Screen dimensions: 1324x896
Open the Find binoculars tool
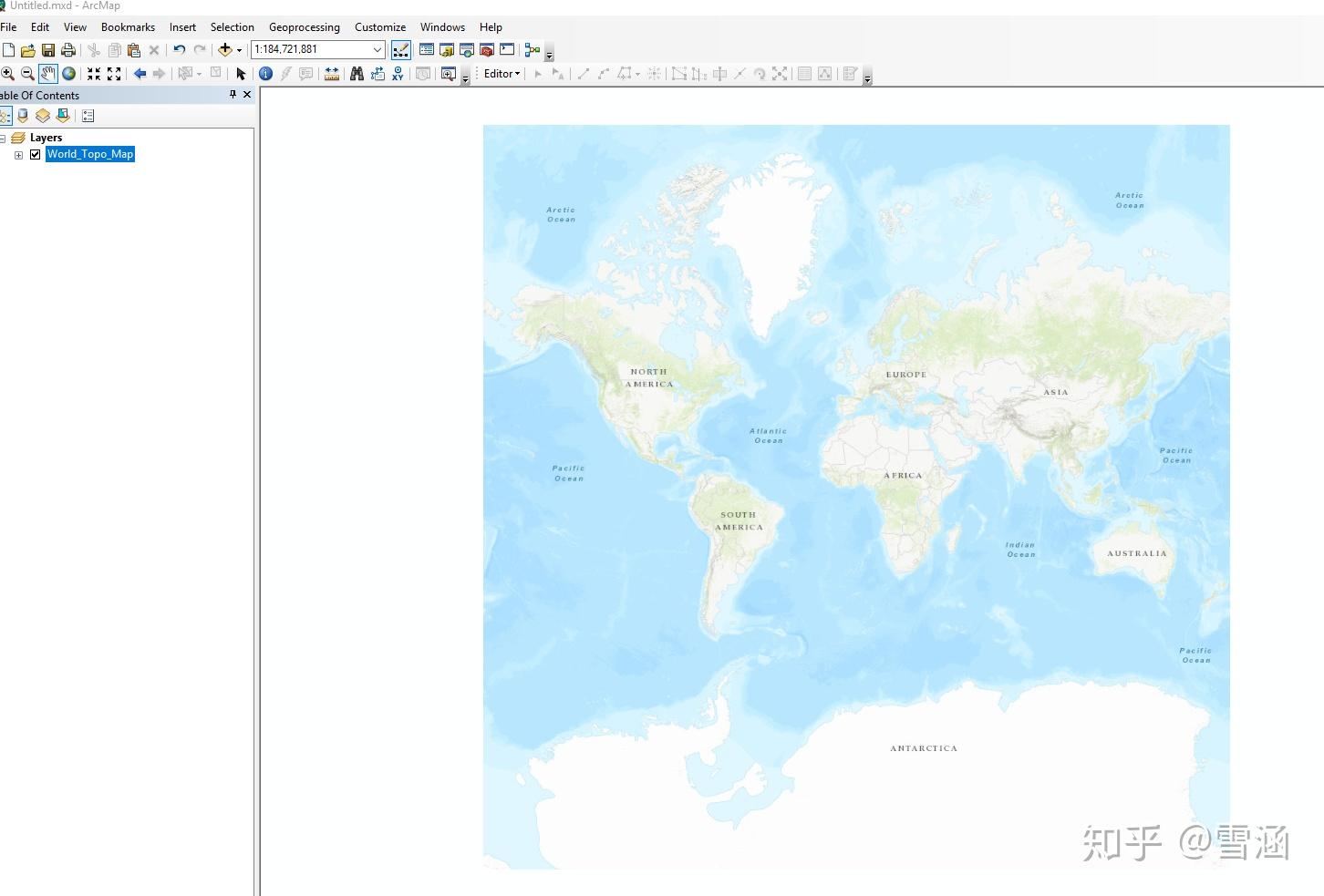click(x=357, y=74)
